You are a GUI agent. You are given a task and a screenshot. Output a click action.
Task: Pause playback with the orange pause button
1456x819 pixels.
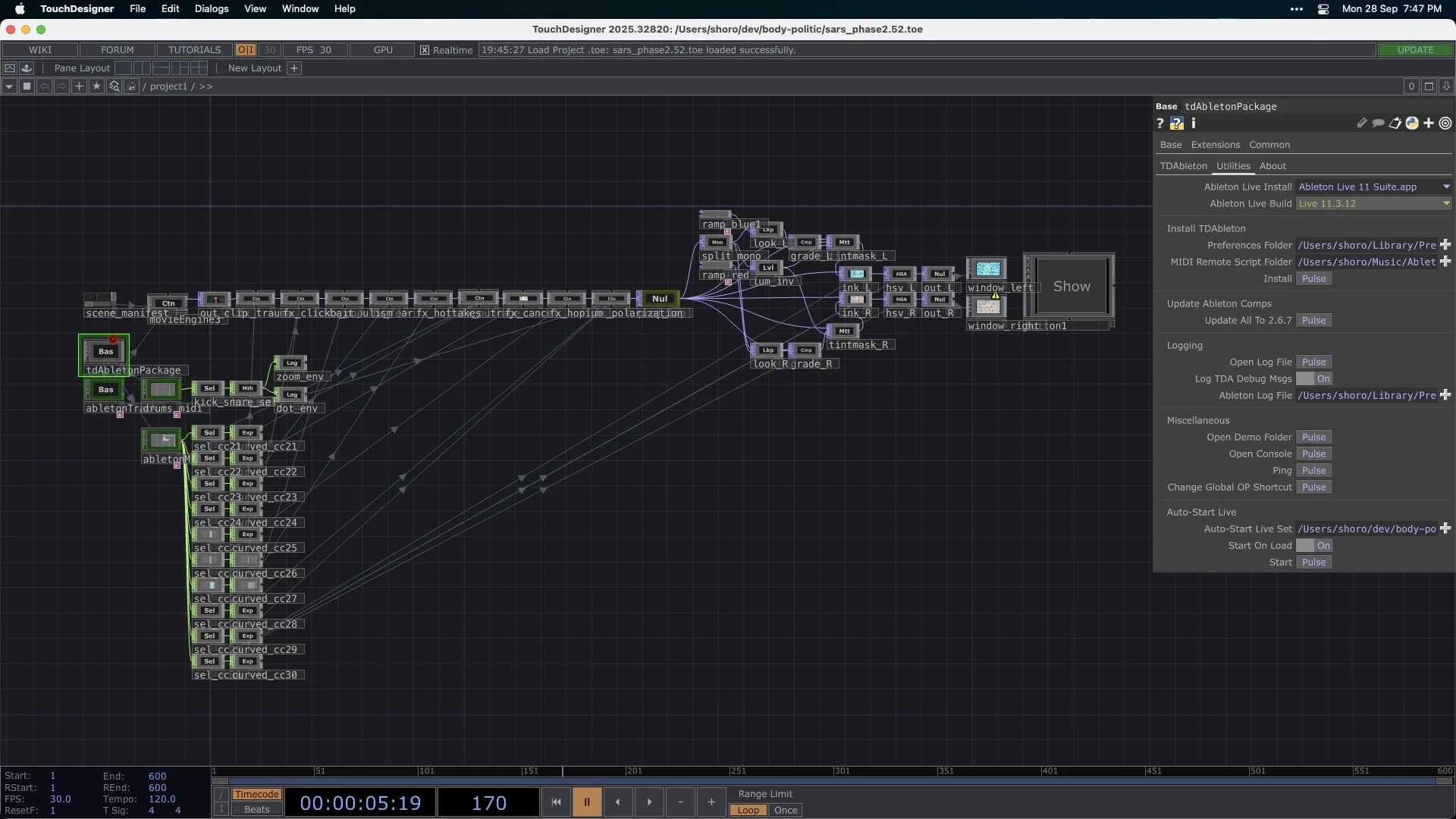[587, 802]
